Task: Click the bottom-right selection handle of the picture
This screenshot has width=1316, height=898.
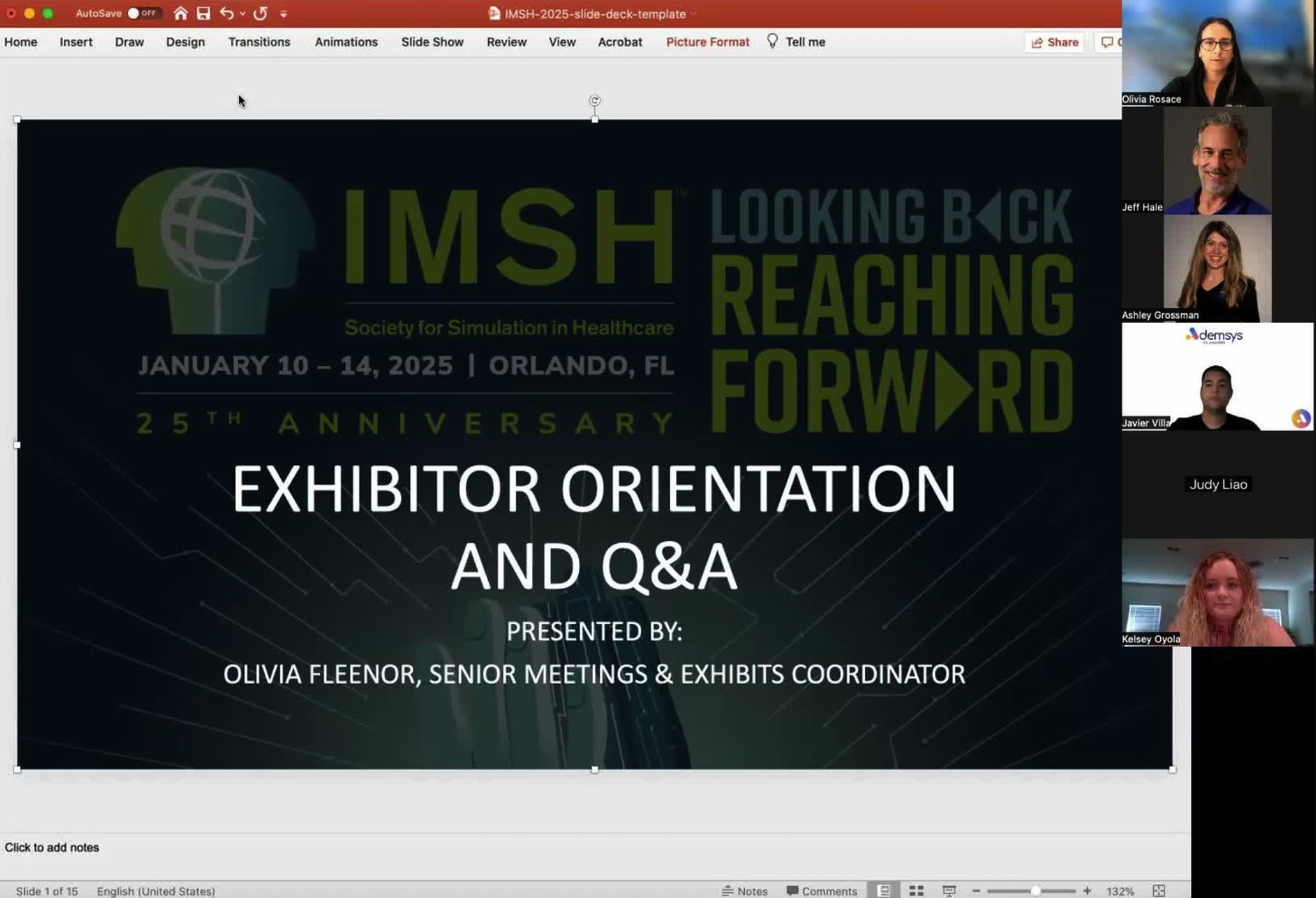Action: click(x=1172, y=770)
